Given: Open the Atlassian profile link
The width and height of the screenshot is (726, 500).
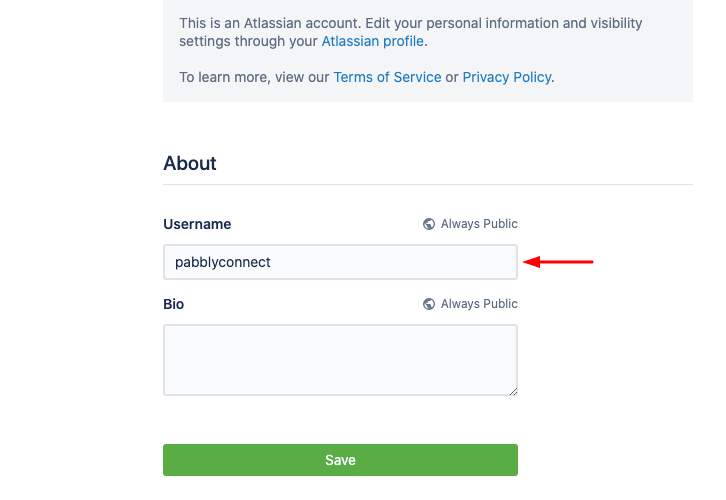Looking at the screenshot, I should point(373,41).
